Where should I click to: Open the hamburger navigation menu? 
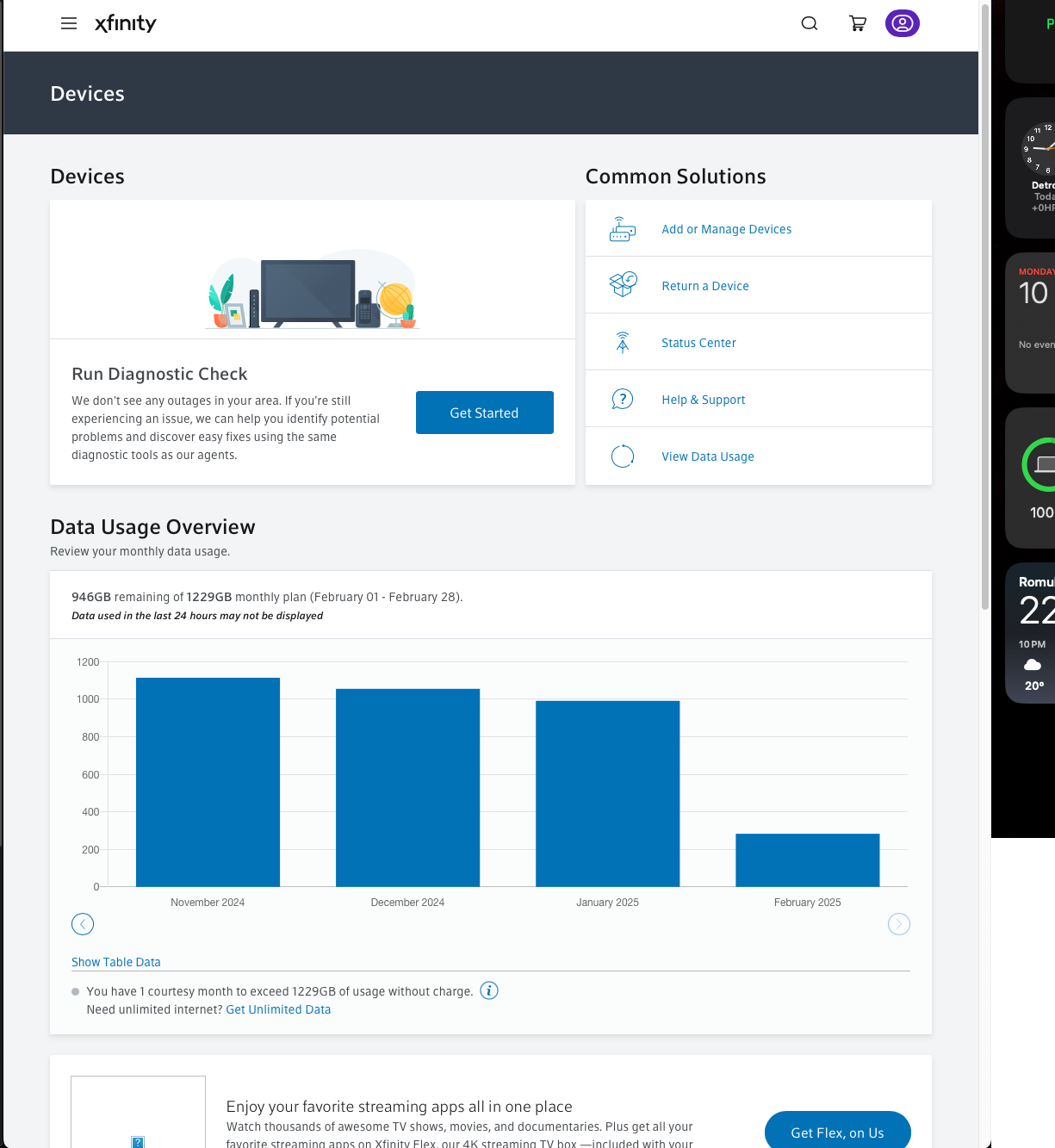(69, 24)
